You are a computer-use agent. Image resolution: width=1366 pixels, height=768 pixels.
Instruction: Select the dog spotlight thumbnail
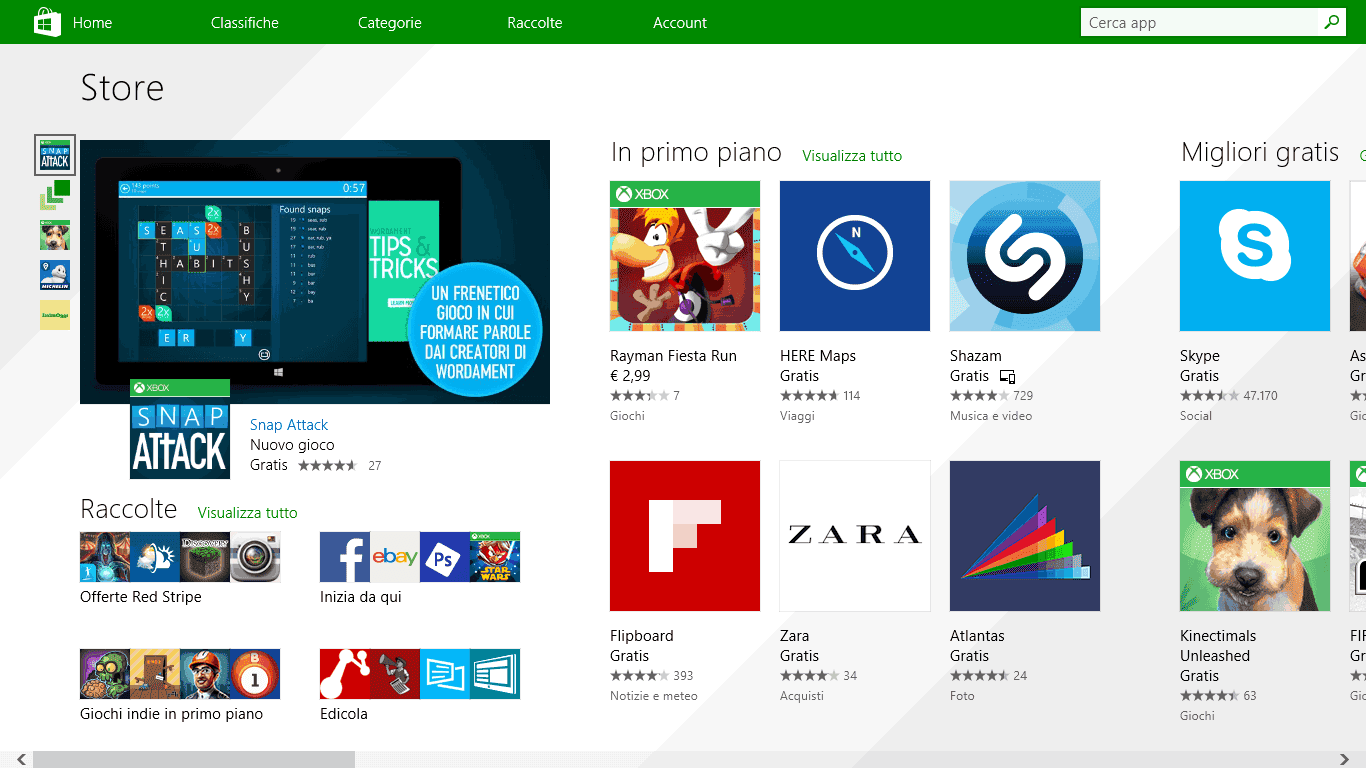[55, 235]
